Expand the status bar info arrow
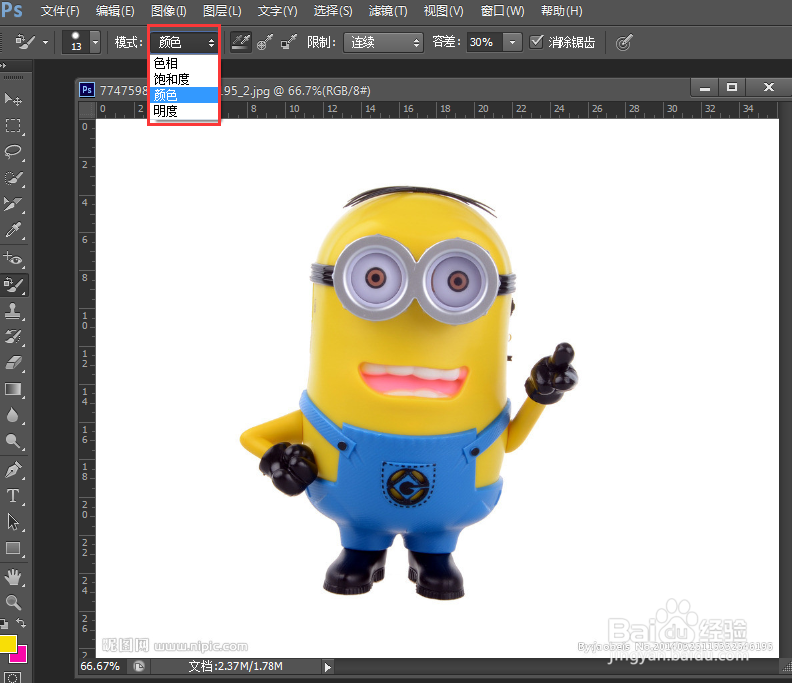Image resolution: width=792 pixels, height=683 pixels. (x=328, y=667)
